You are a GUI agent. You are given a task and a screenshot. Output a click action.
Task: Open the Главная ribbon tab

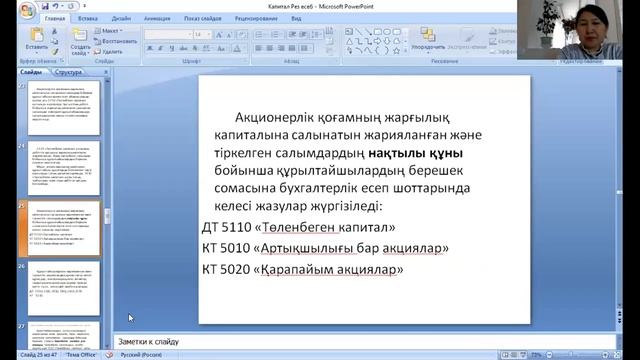tap(55, 18)
